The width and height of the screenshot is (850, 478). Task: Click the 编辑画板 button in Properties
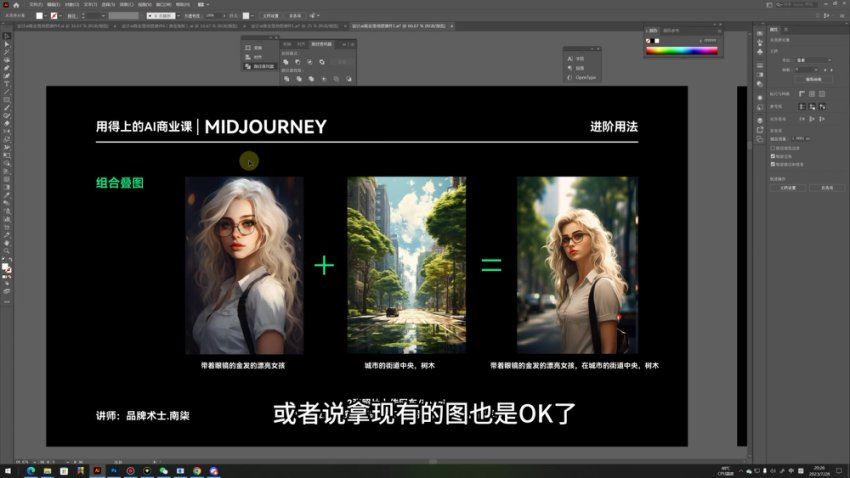[813, 79]
